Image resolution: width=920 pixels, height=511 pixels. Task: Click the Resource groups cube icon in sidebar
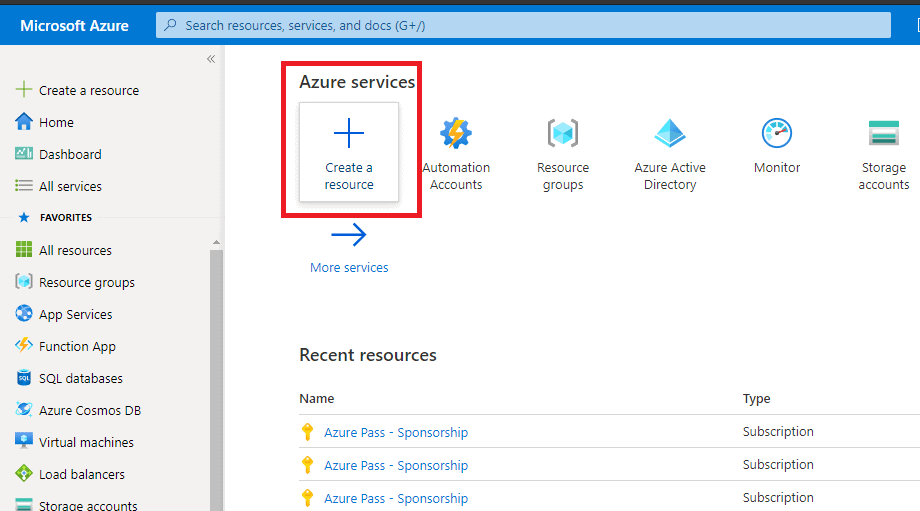click(x=23, y=282)
